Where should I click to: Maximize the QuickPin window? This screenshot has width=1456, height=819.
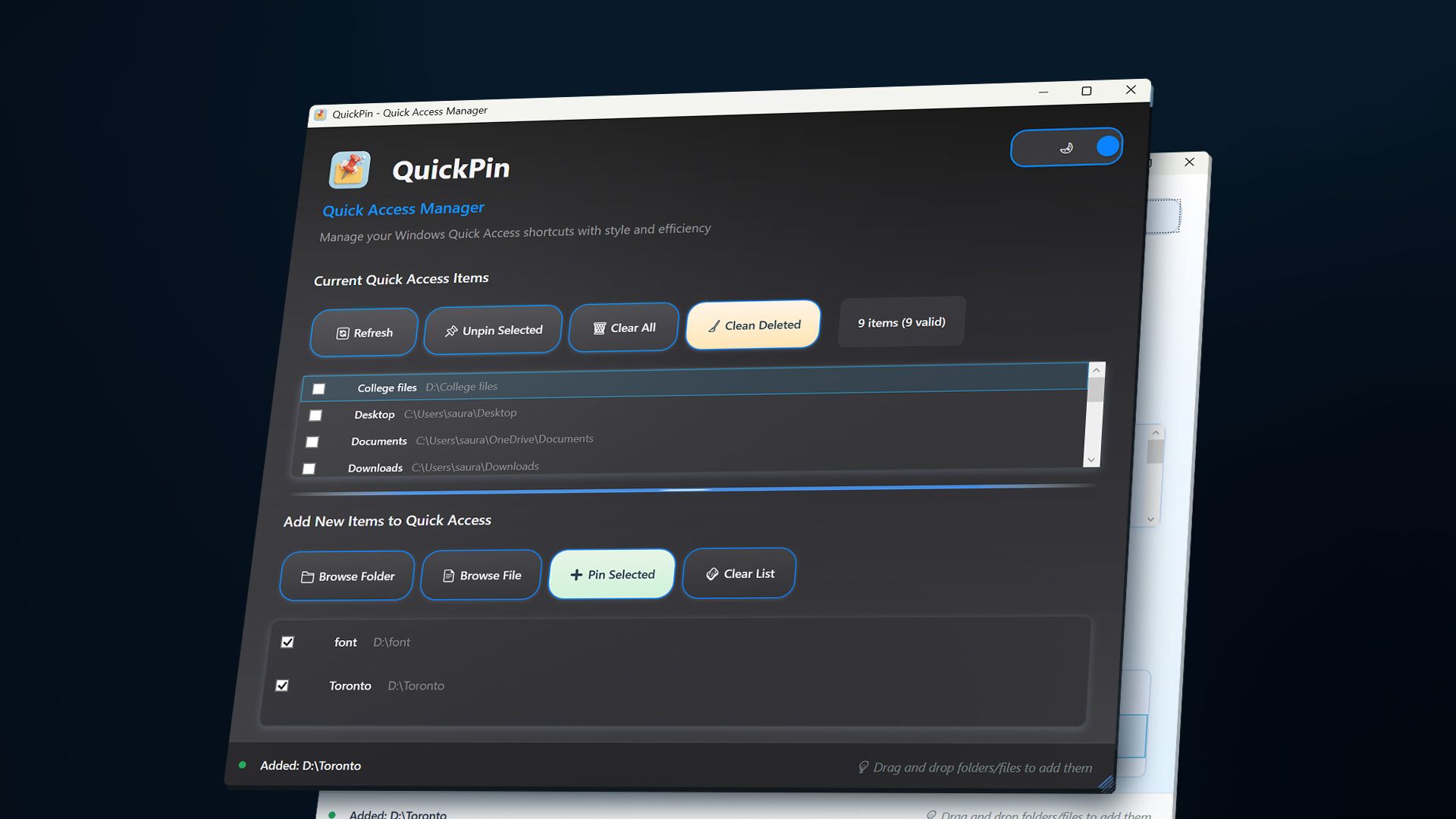(x=1086, y=91)
